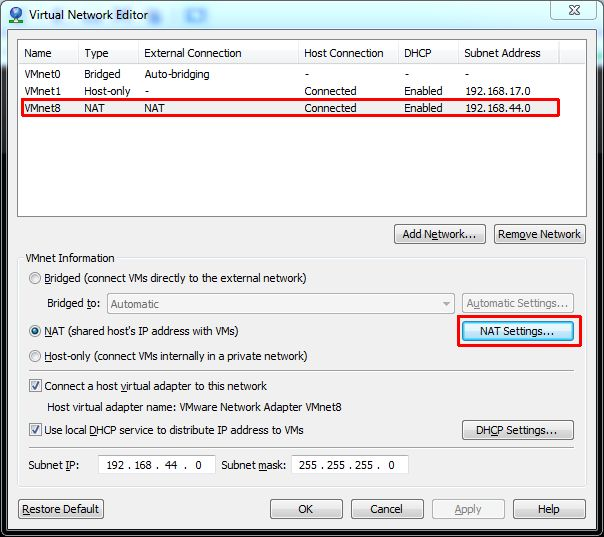Choose the Host-only radio option

[x=36, y=356]
